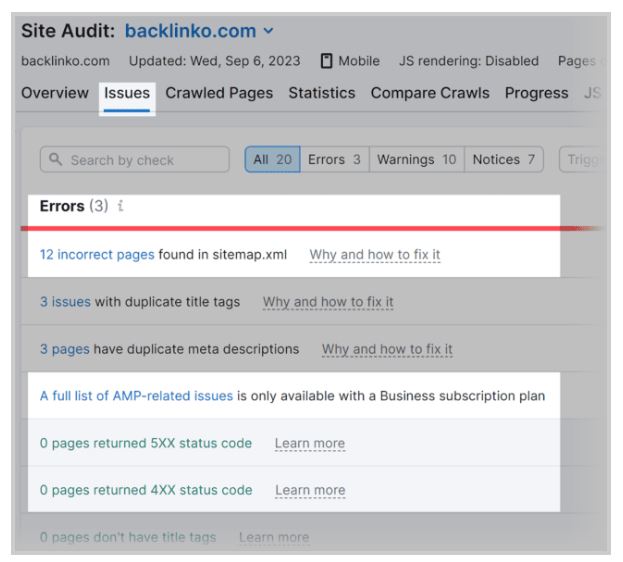
Task: Open 3 pages duplicate meta descriptions link
Action: [x=64, y=349]
